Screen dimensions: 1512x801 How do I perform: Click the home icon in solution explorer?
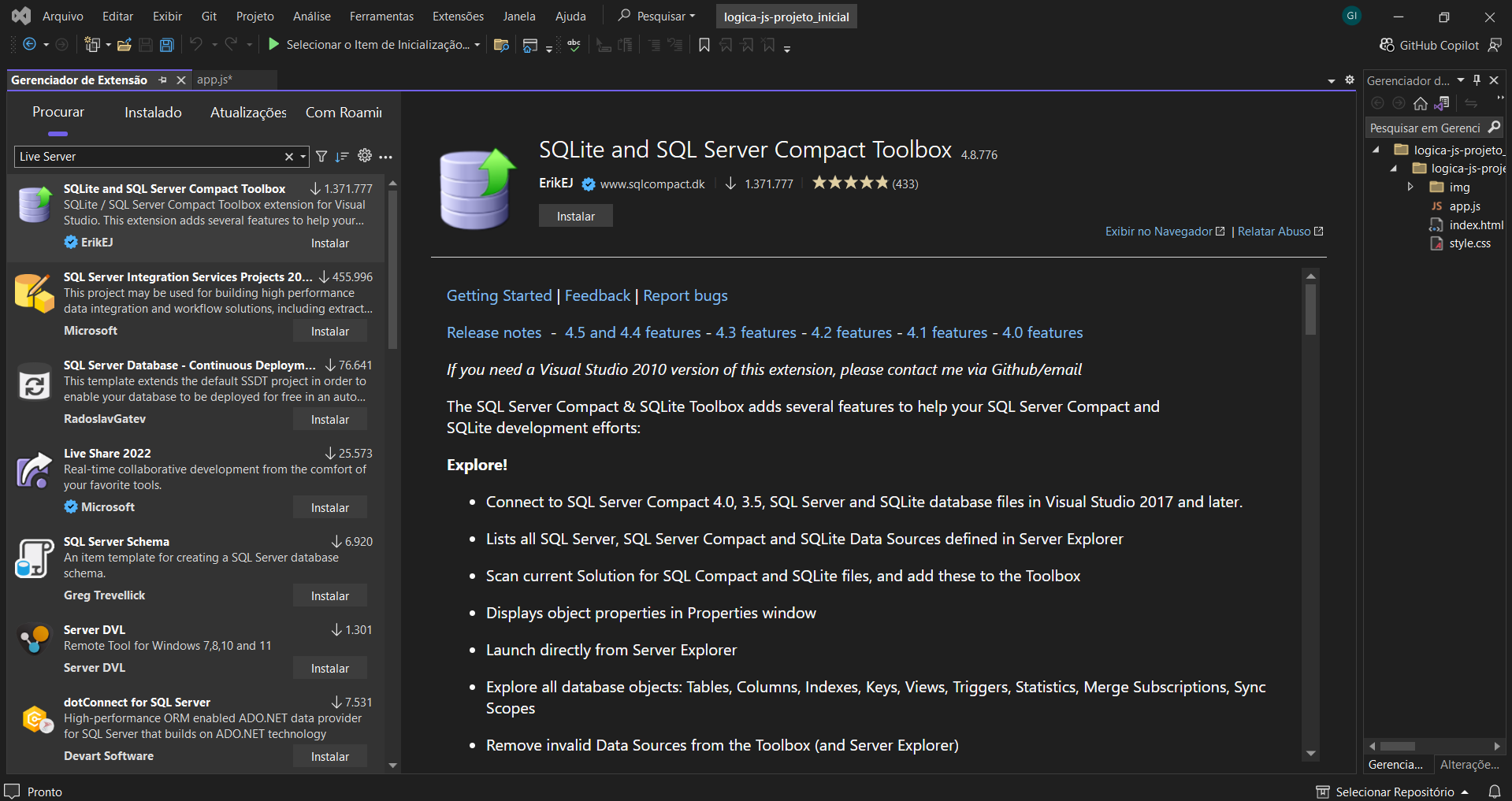pos(1420,103)
